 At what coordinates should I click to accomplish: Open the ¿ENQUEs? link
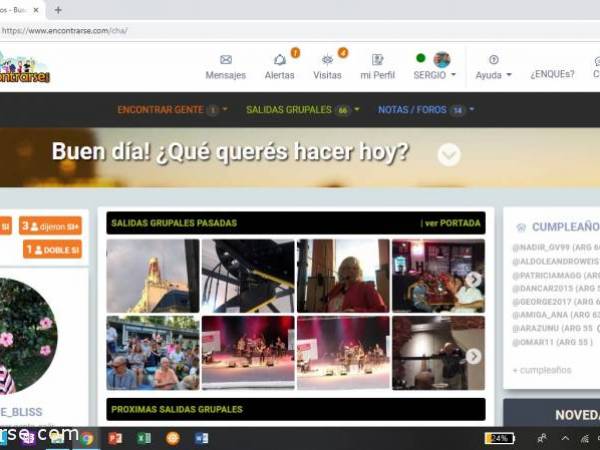552,75
